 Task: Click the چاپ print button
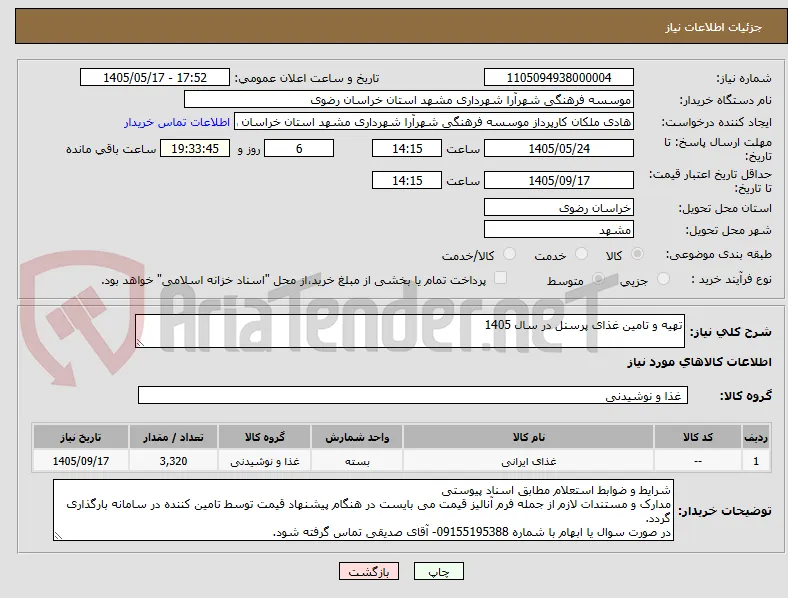439,571
